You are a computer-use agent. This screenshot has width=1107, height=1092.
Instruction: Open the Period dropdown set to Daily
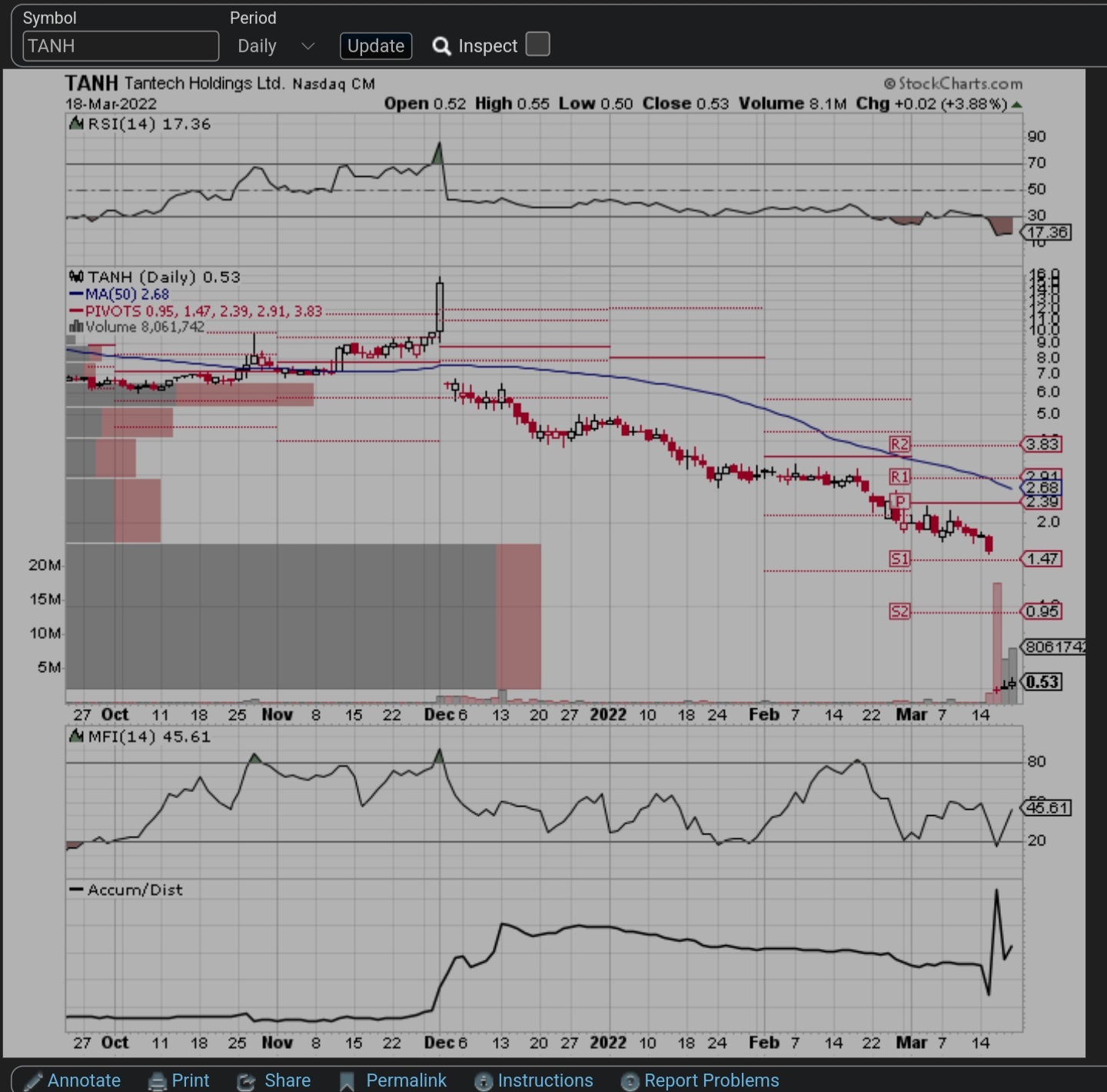point(276,46)
